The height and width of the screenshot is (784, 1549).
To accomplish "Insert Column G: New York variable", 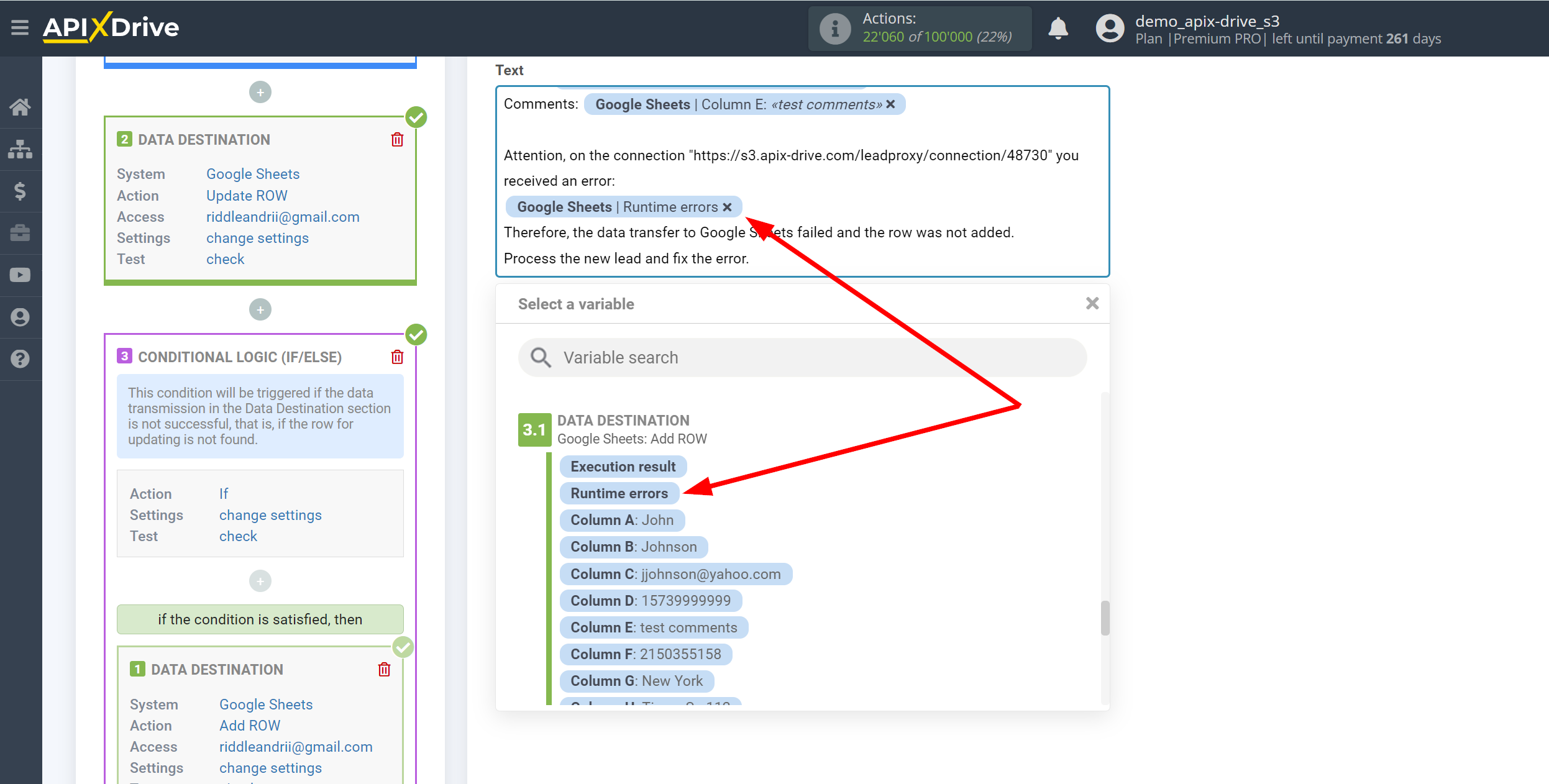I will tap(637, 681).
